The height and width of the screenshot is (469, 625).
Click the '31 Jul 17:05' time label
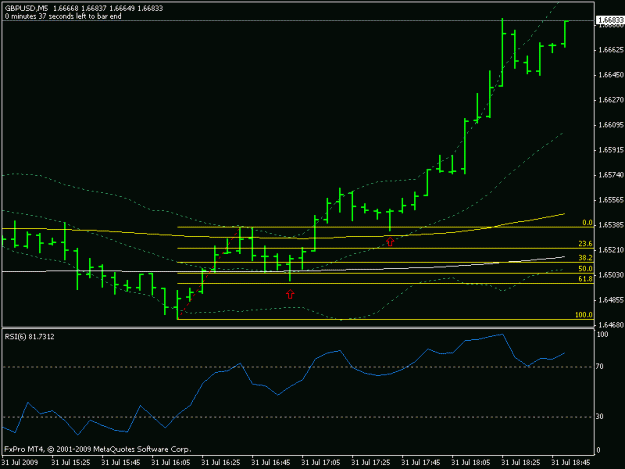click(x=321, y=463)
